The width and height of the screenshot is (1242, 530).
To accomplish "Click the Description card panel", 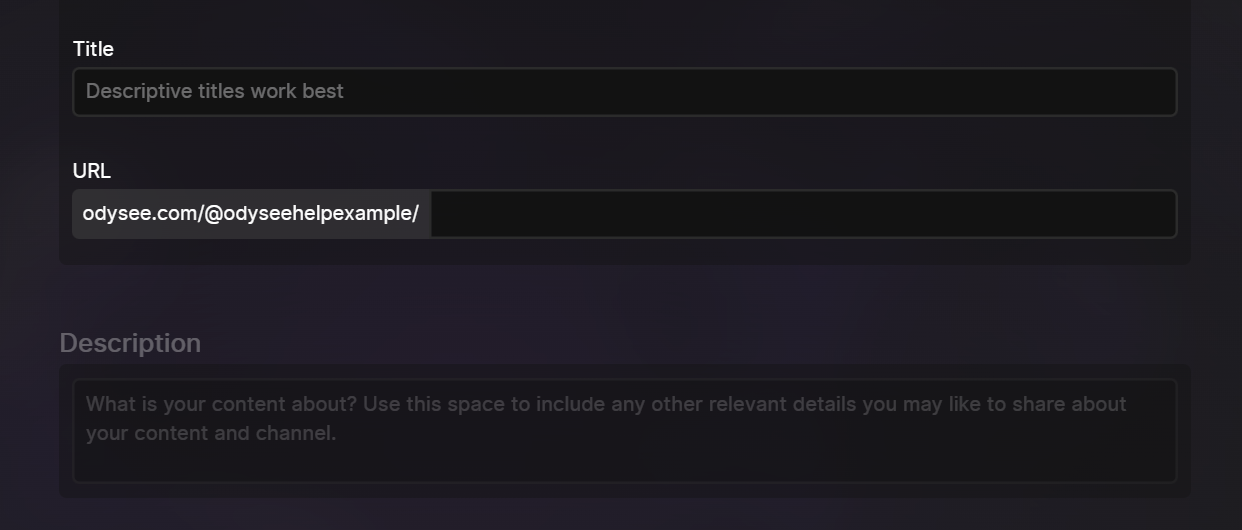I will tap(625, 431).
